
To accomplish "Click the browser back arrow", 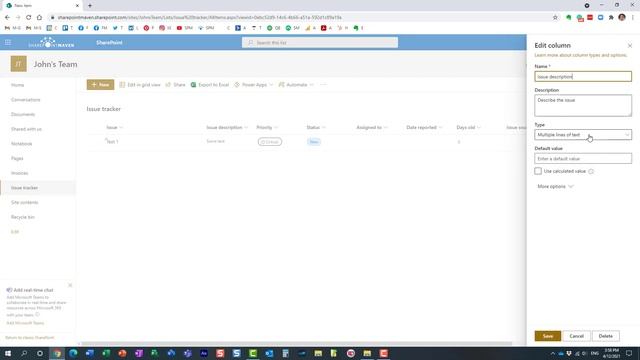I will point(7,18).
